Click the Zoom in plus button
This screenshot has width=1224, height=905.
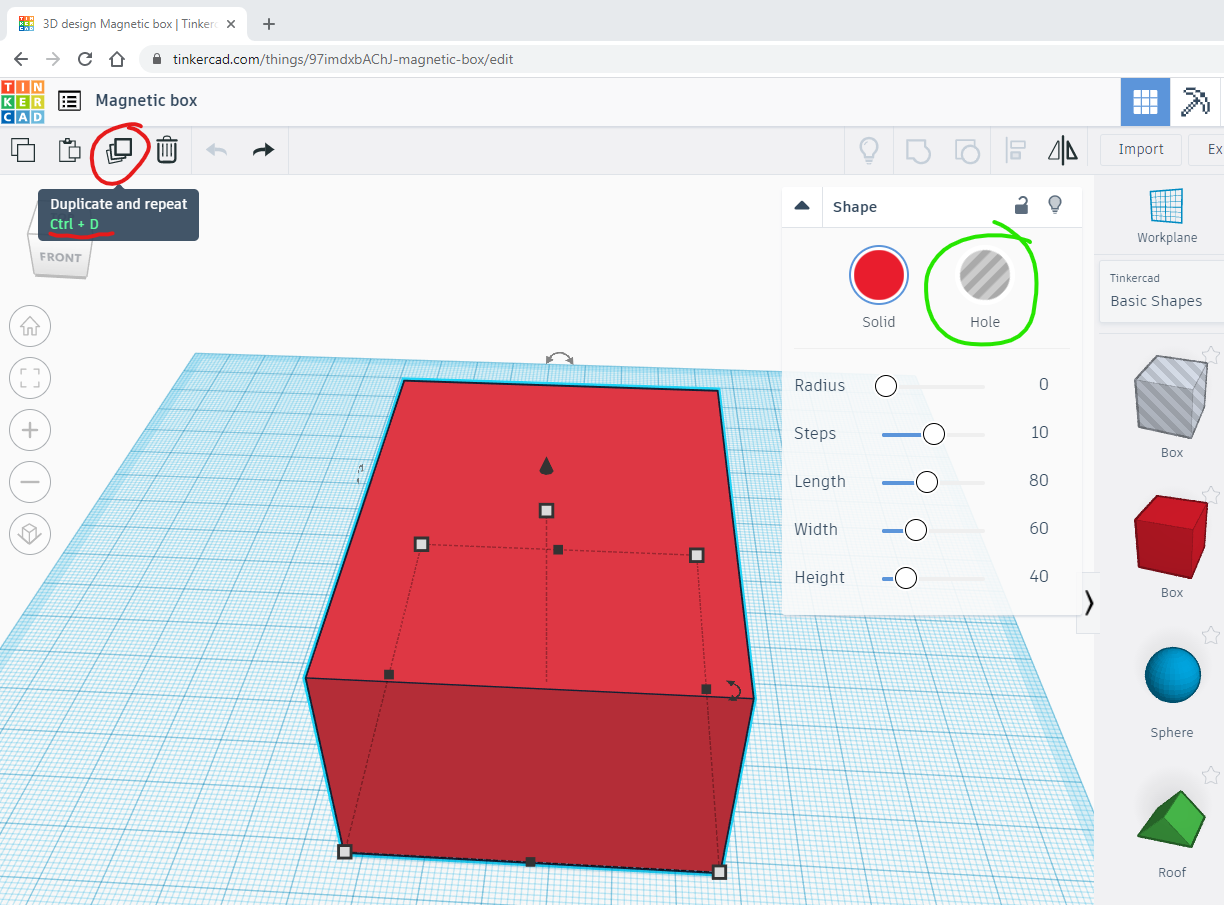[x=30, y=430]
